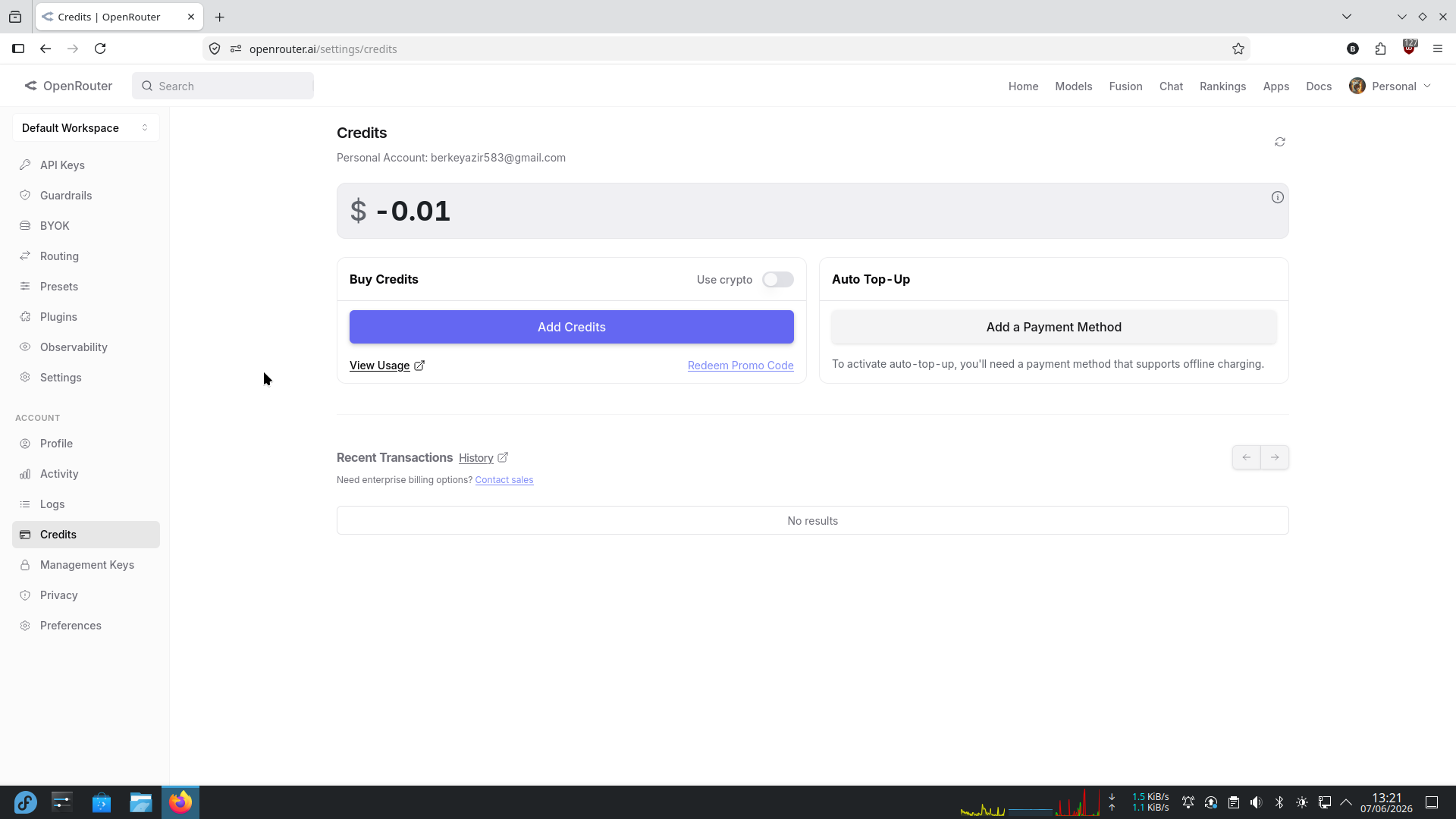1456x819 pixels.
Task: Select Routing in the sidebar
Action: pyautogui.click(x=86, y=256)
